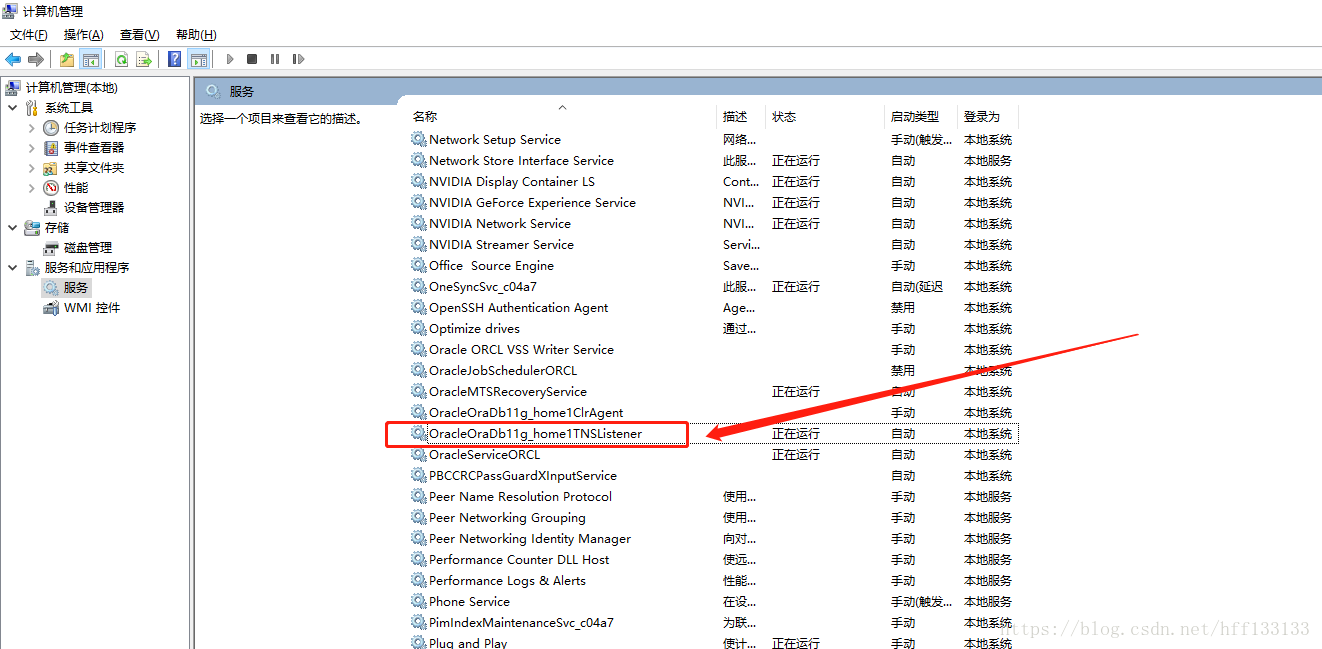Select the OracleJobSchedulerORCL service name
Screen dimensions: 1322x649
[503, 370]
